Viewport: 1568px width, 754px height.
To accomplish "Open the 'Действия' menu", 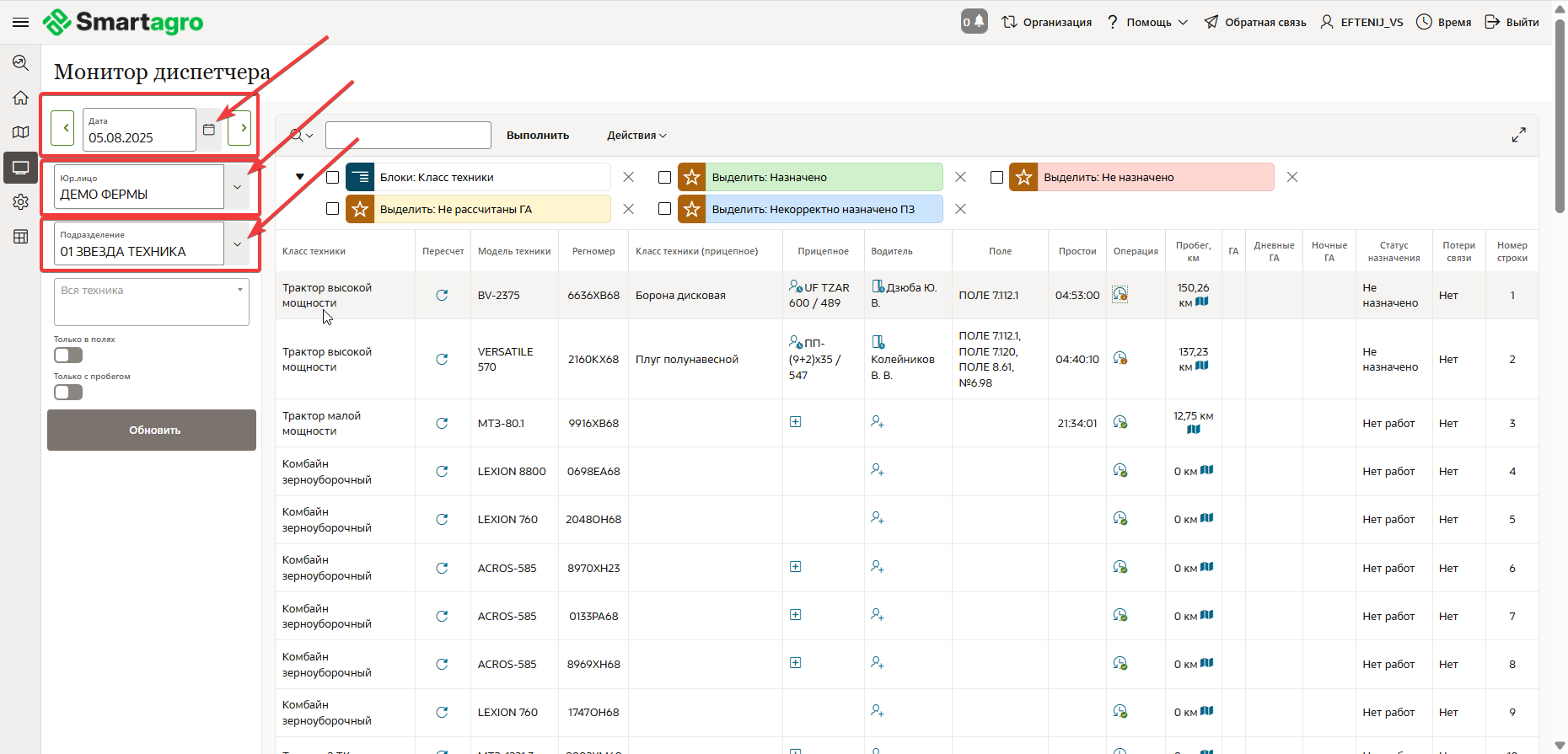I will pyautogui.click(x=636, y=136).
